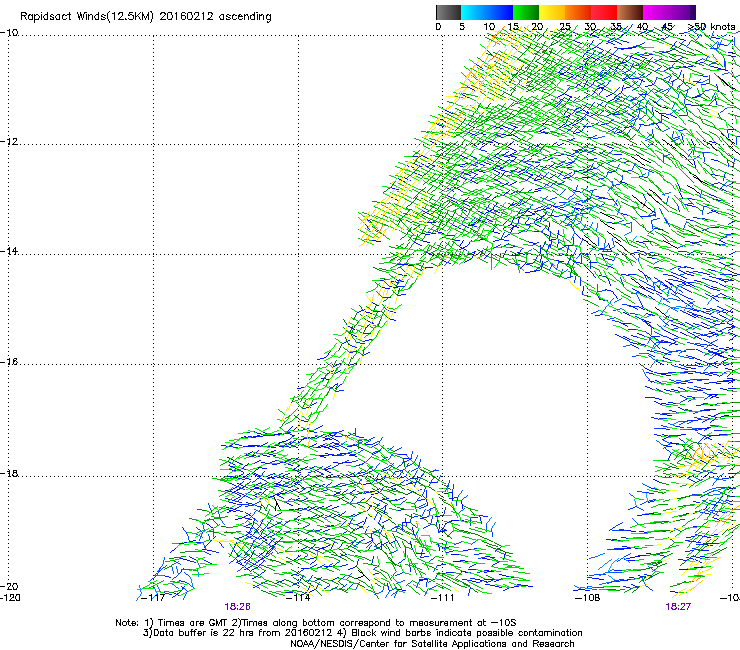Click the gray 0-5 knots color segment

click(448, 12)
